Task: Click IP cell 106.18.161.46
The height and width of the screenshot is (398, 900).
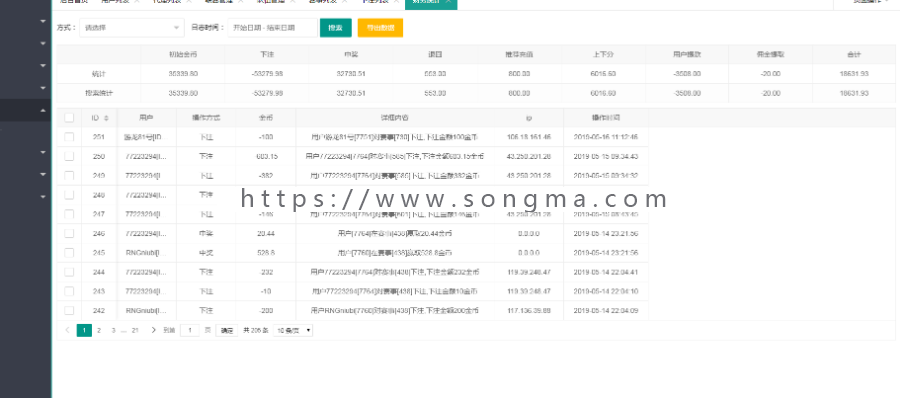Action: [529, 137]
